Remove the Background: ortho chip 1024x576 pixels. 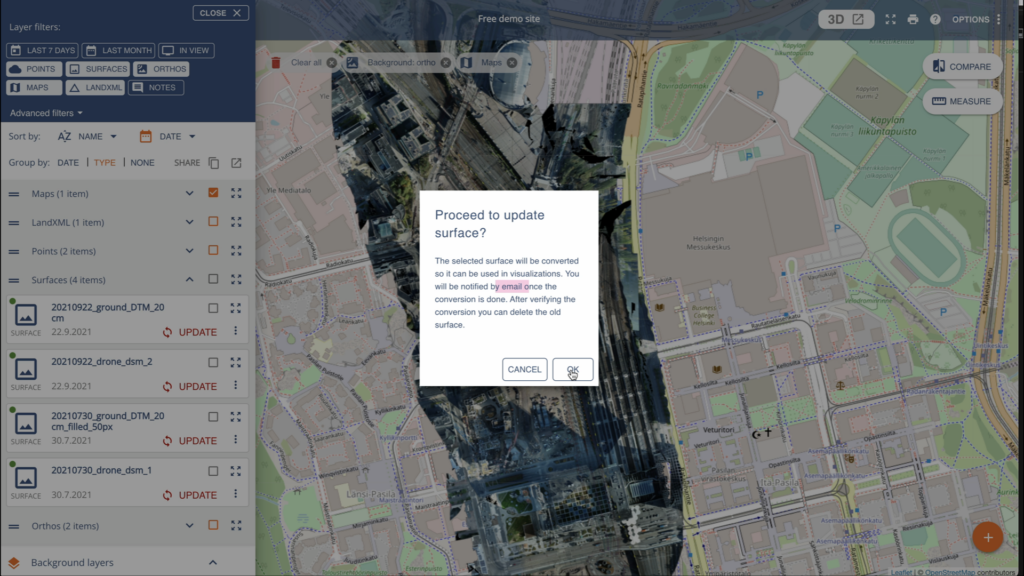tap(445, 63)
